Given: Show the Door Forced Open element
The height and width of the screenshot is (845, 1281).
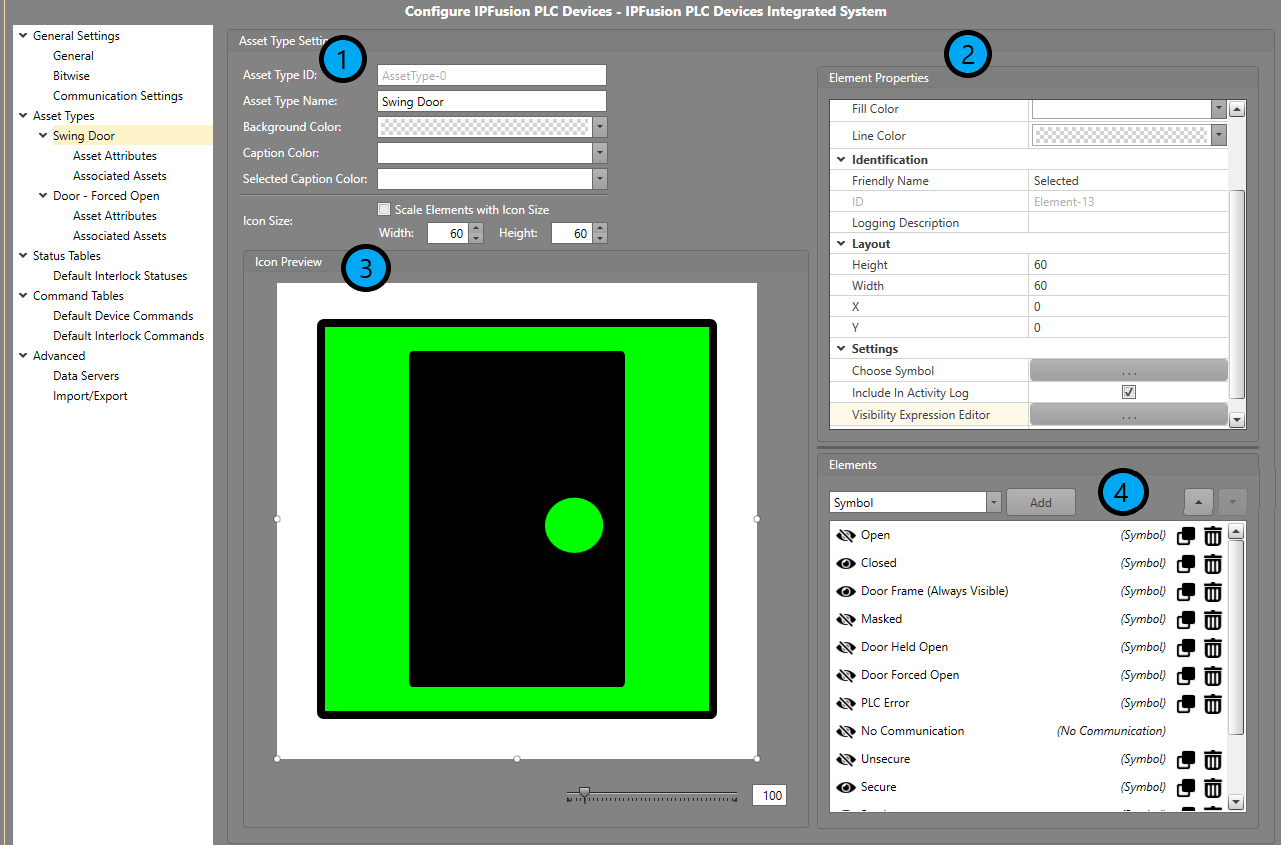Looking at the screenshot, I should click(846, 676).
